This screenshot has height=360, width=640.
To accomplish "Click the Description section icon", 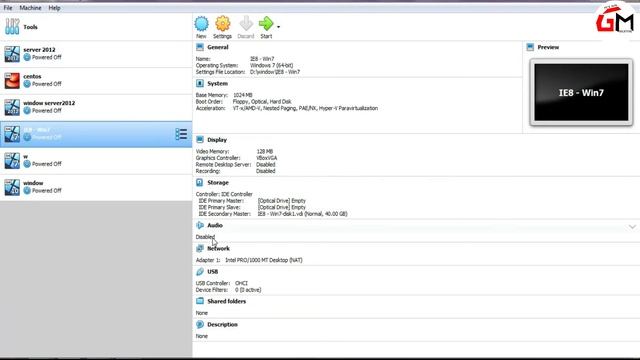I will [x=200, y=324].
